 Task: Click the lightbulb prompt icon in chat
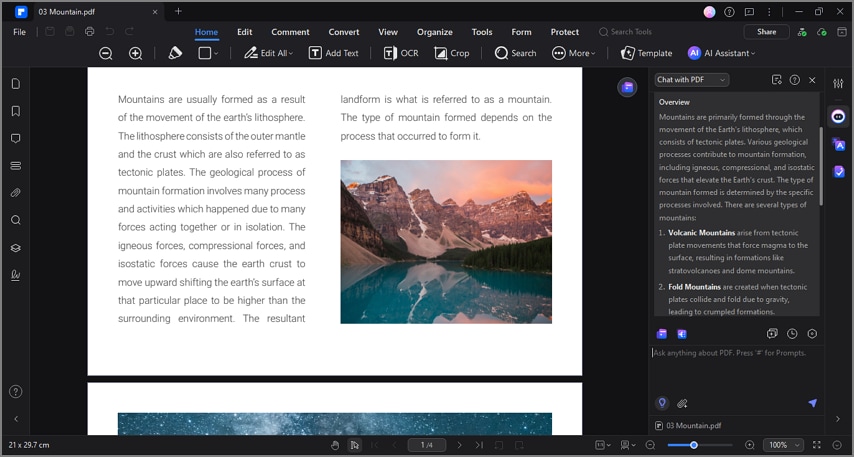[662, 403]
